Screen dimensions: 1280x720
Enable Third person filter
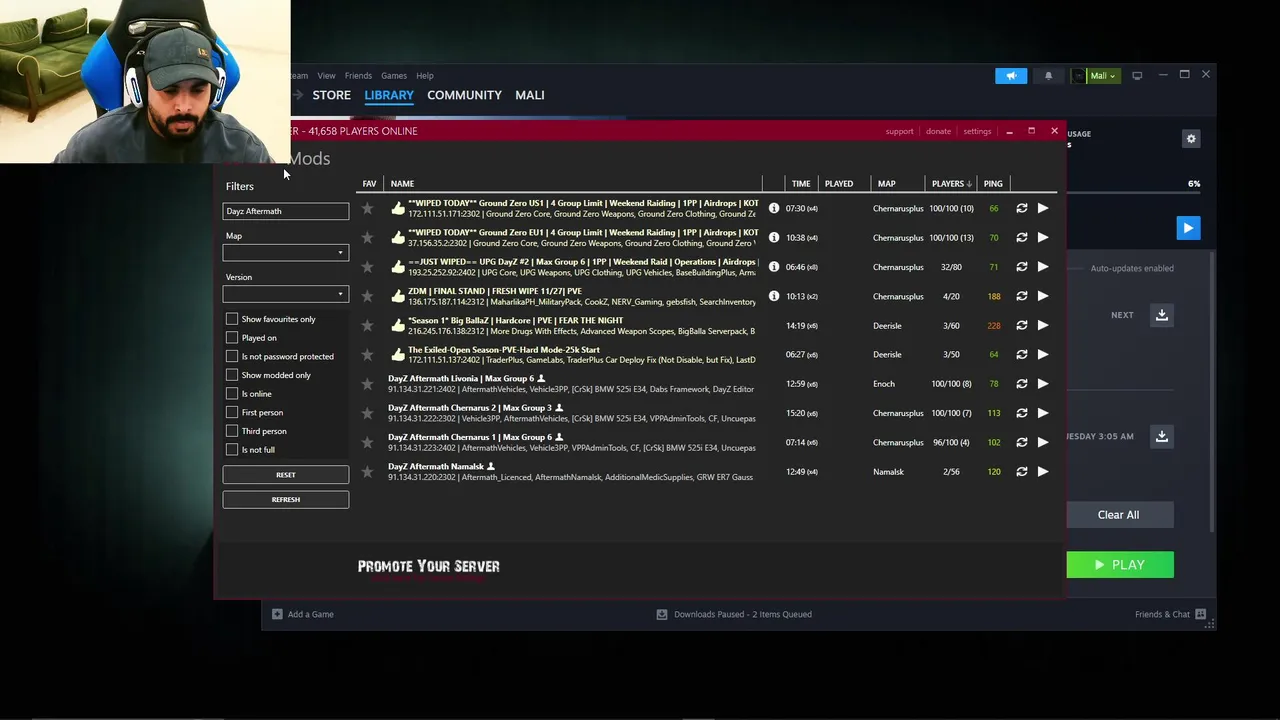click(232, 431)
